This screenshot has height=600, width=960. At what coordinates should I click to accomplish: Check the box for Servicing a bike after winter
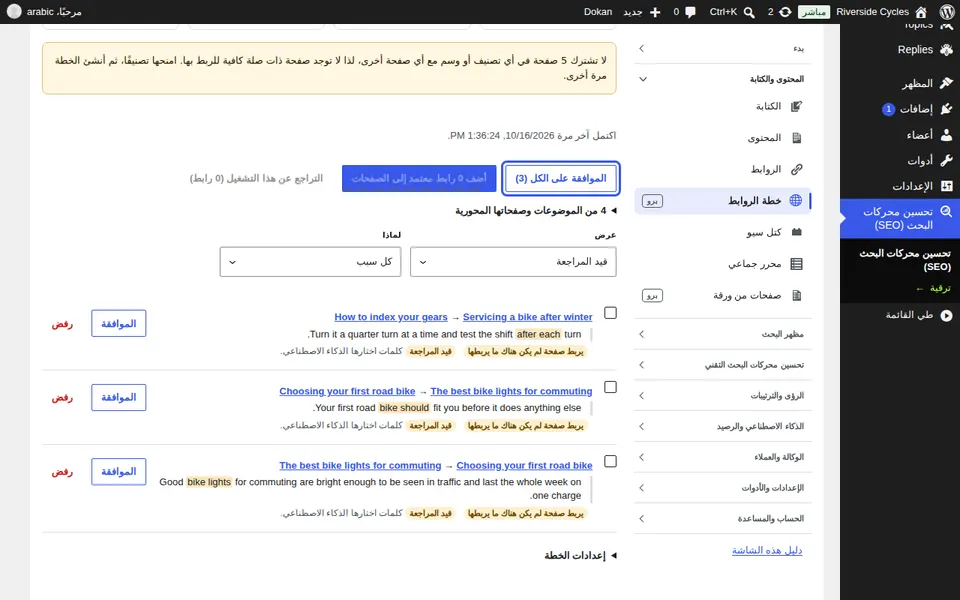click(610, 313)
